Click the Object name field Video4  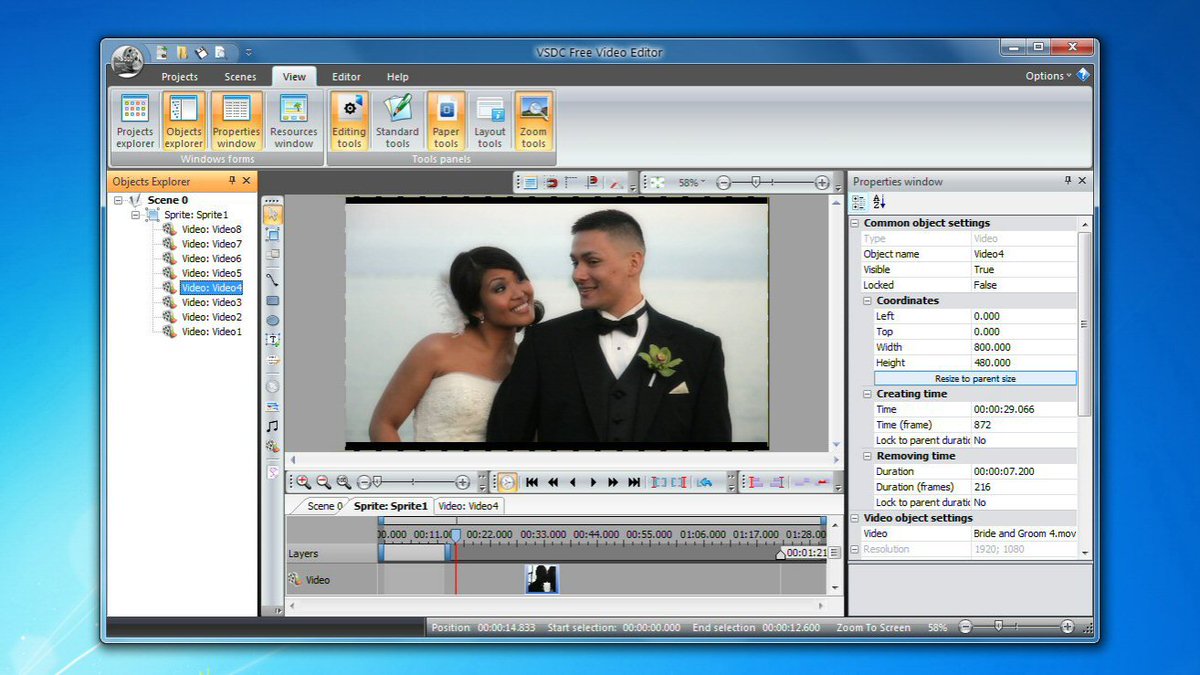tap(1024, 254)
